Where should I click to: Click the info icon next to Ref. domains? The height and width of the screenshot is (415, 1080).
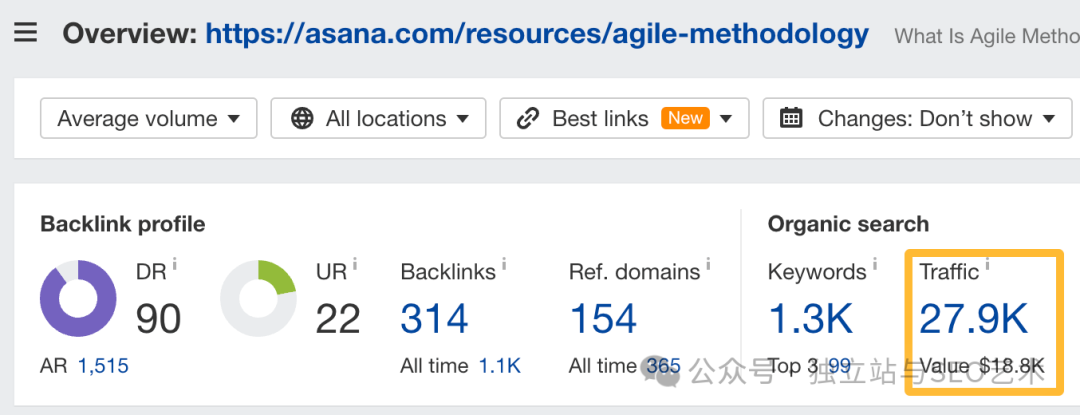[x=708, y=262]
